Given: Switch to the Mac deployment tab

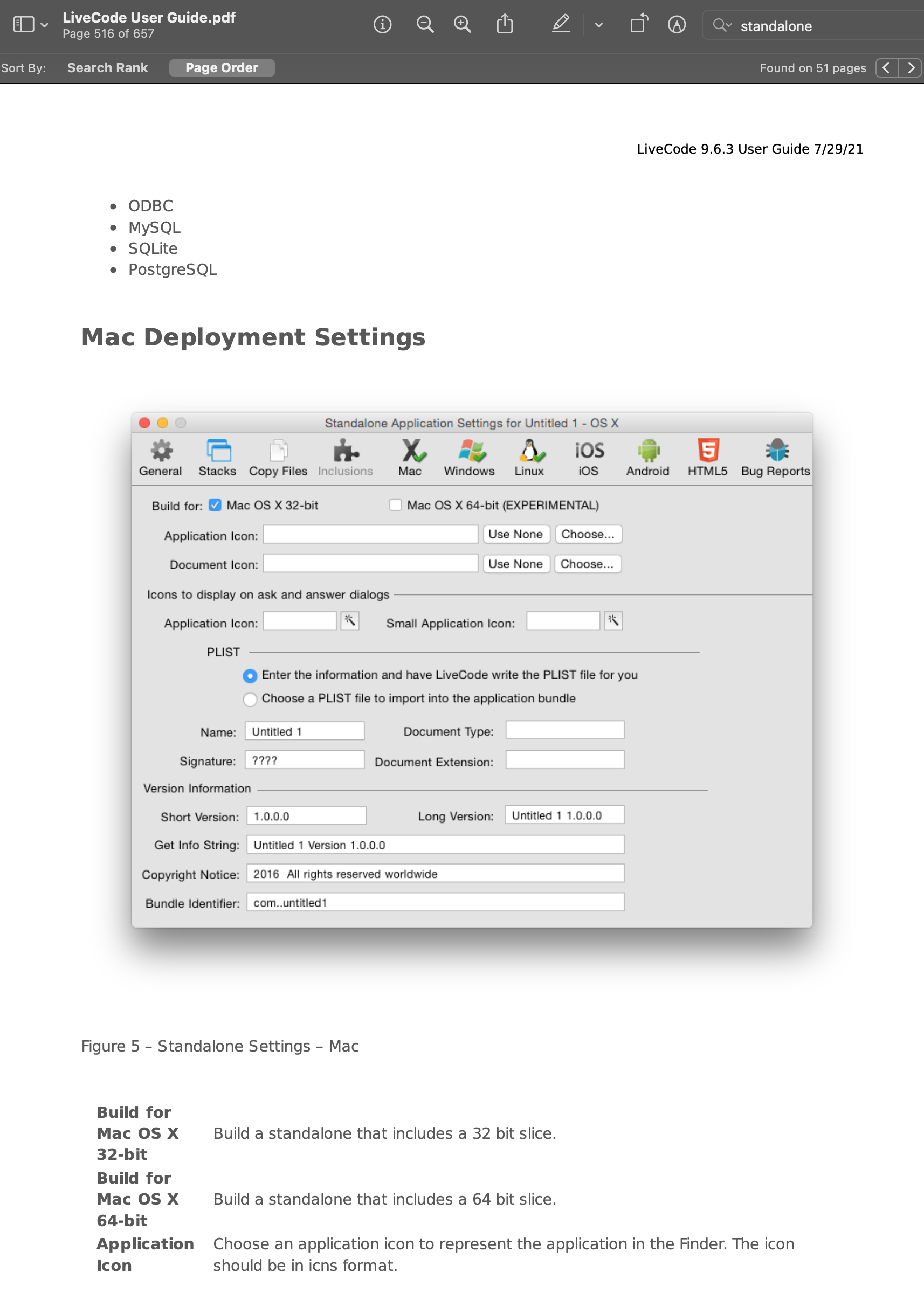Looking at the screenshot, I should click(410, 458).
